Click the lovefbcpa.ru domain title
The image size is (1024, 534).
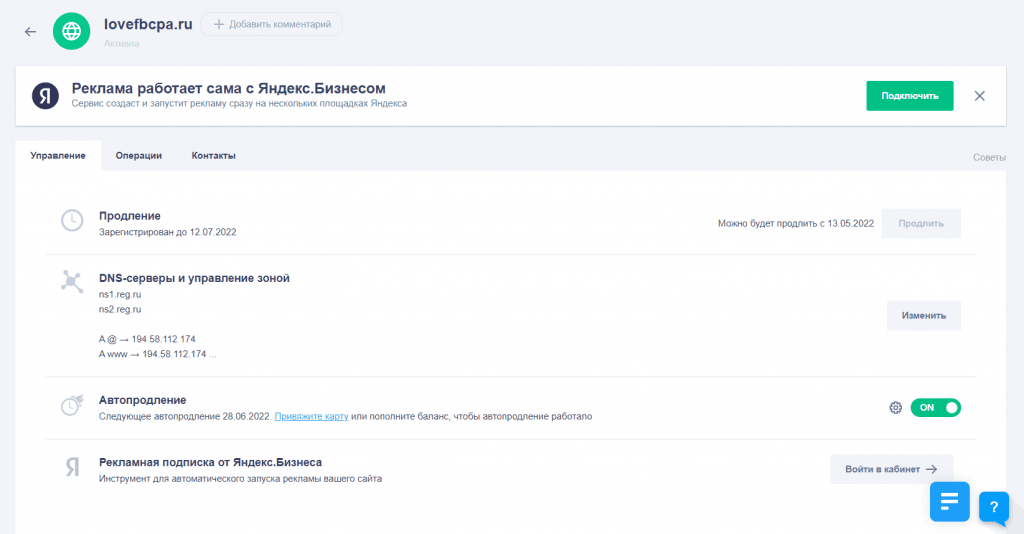(x=148, y=24)
